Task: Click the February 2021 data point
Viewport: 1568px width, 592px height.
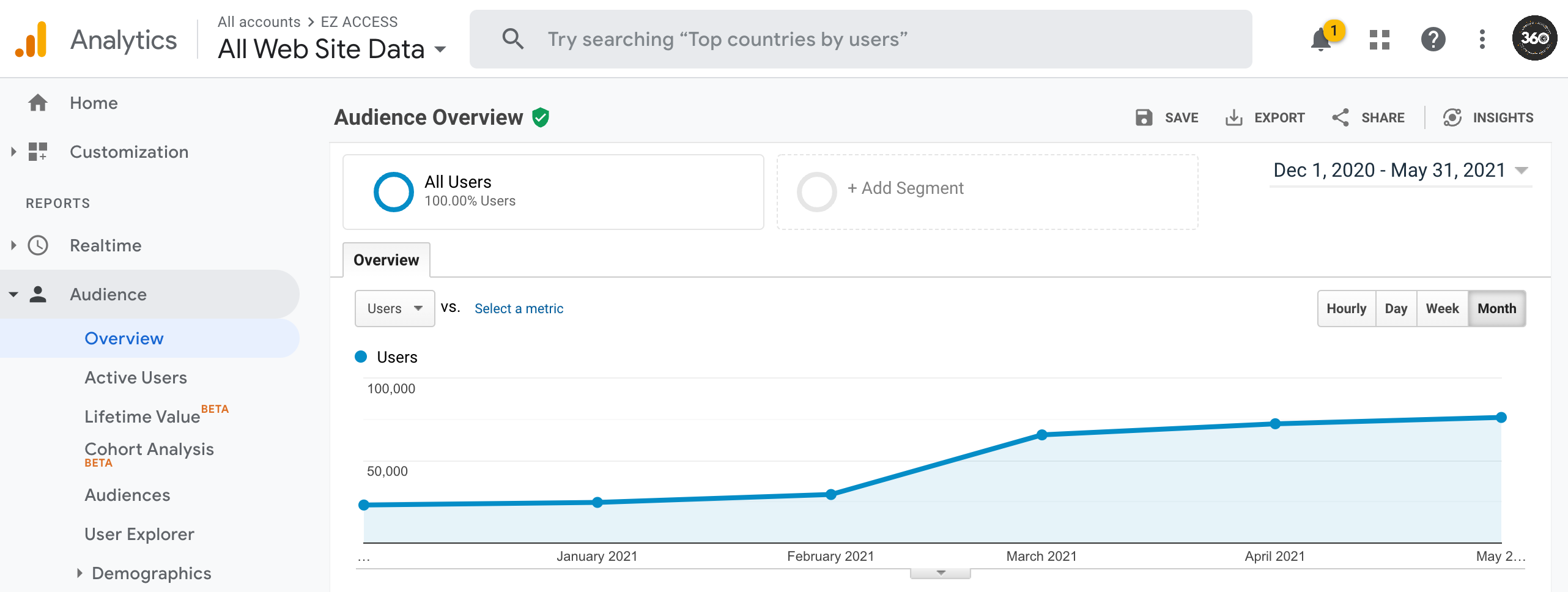Action: [830, 495]
